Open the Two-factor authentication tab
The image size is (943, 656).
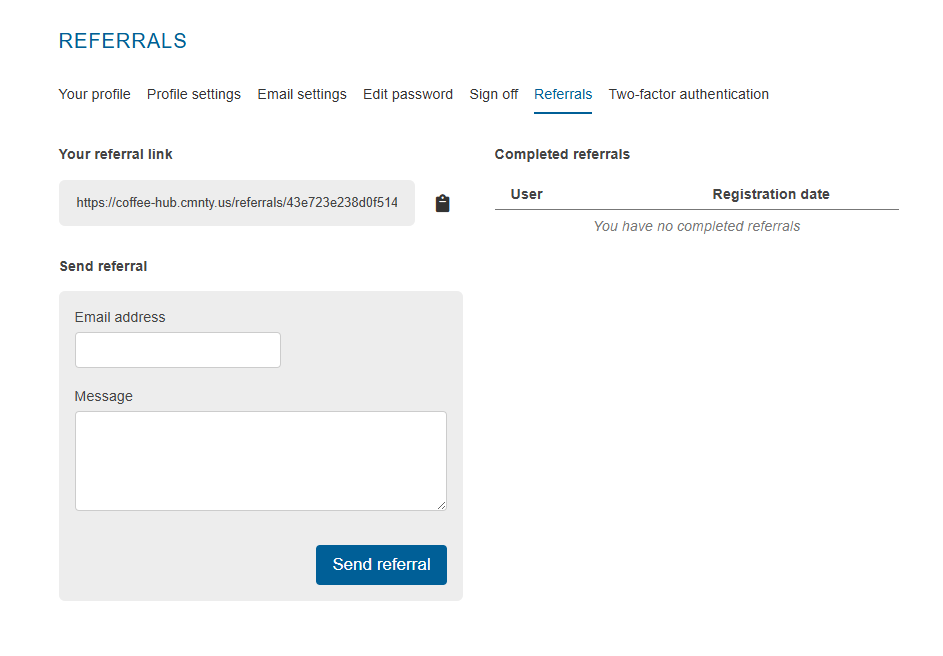pyautogui.click(x=689, y=94)
